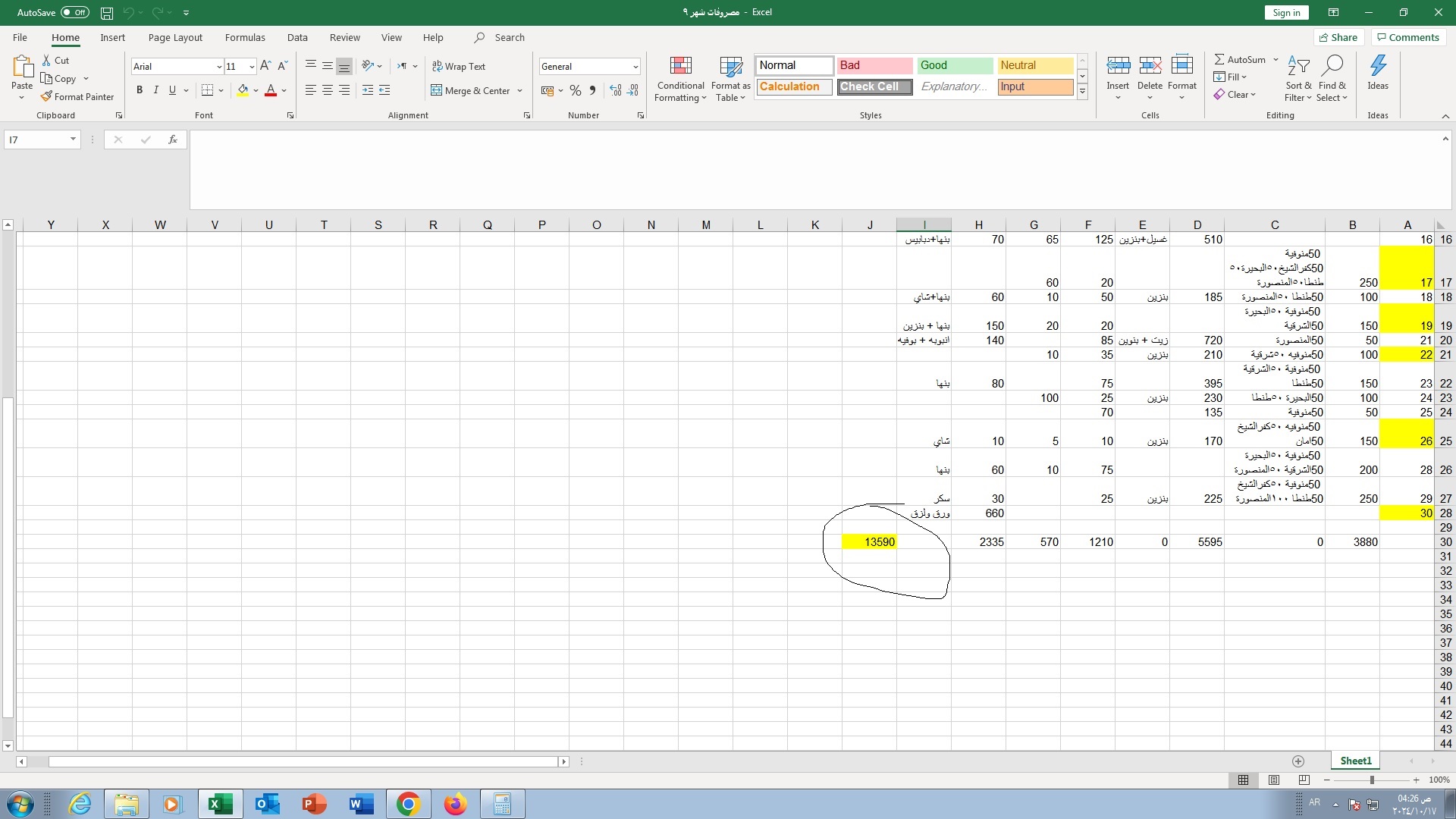1456x819 pixels.
Task: Open Firefox from the taskbar
Action: [x=455, y=804]
